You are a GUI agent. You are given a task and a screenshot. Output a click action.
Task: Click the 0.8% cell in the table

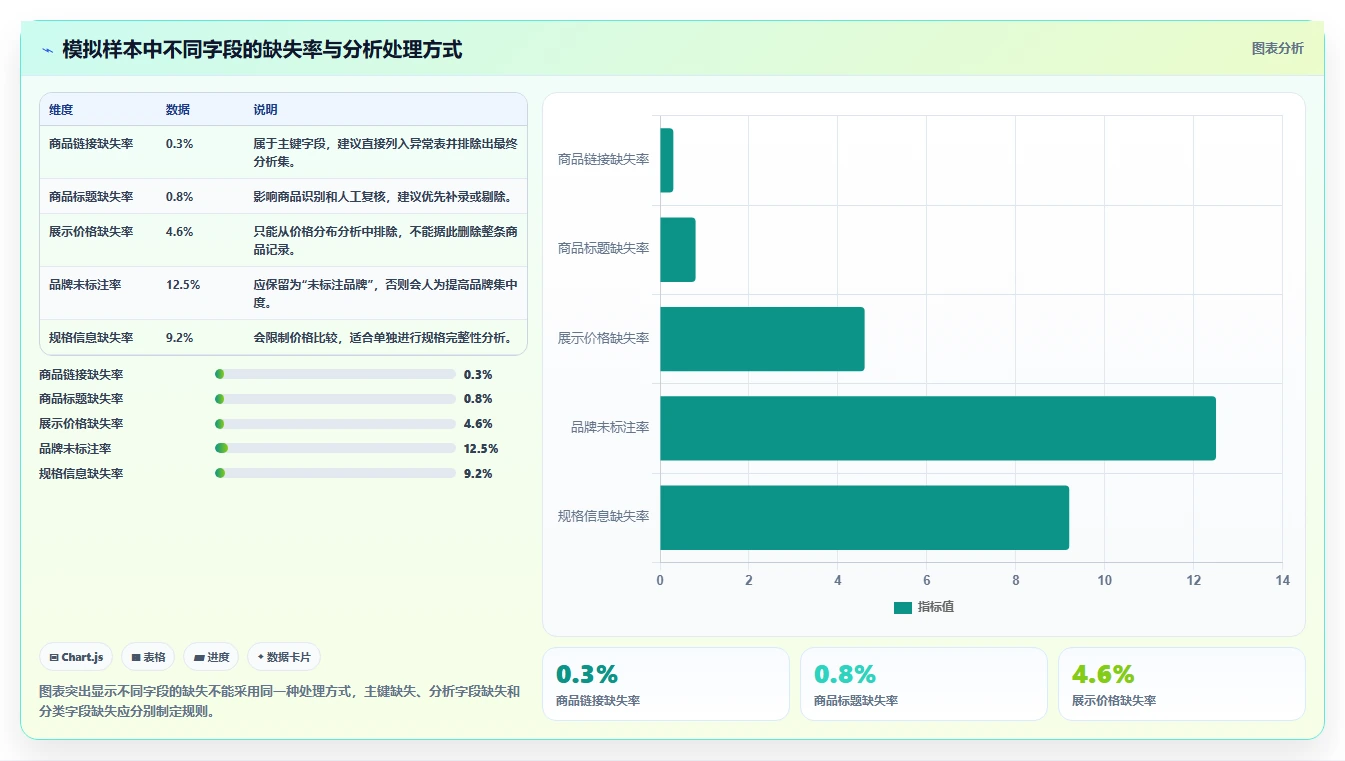[x=179, y=196]
